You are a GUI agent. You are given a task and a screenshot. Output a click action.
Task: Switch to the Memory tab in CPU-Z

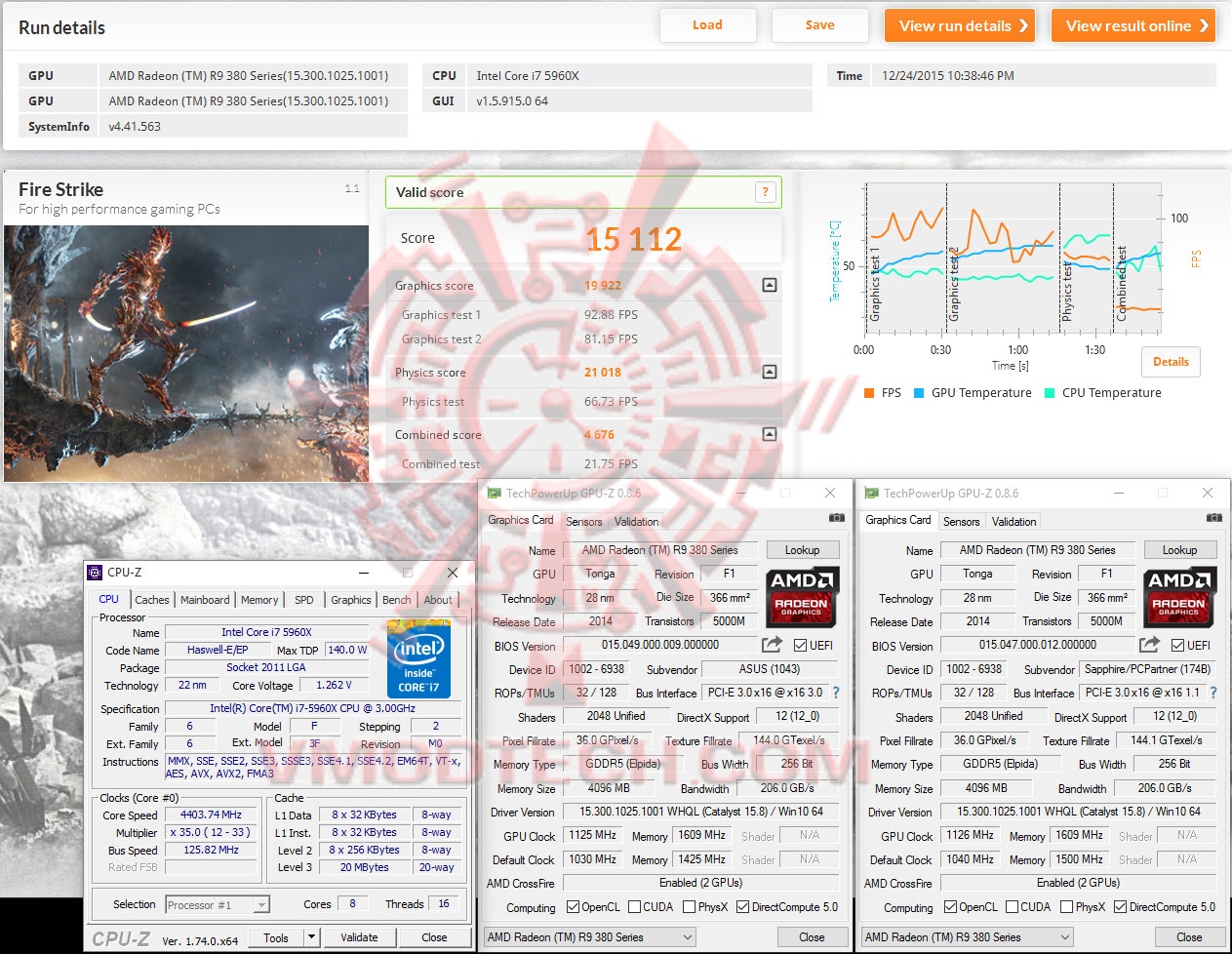click(x=259, y=600)
